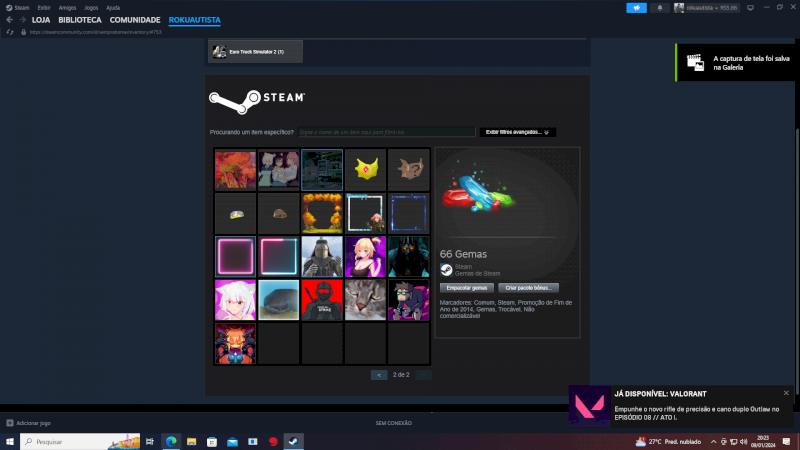
Task: Select the fish on blue background avatar
Action: (279, 300)
